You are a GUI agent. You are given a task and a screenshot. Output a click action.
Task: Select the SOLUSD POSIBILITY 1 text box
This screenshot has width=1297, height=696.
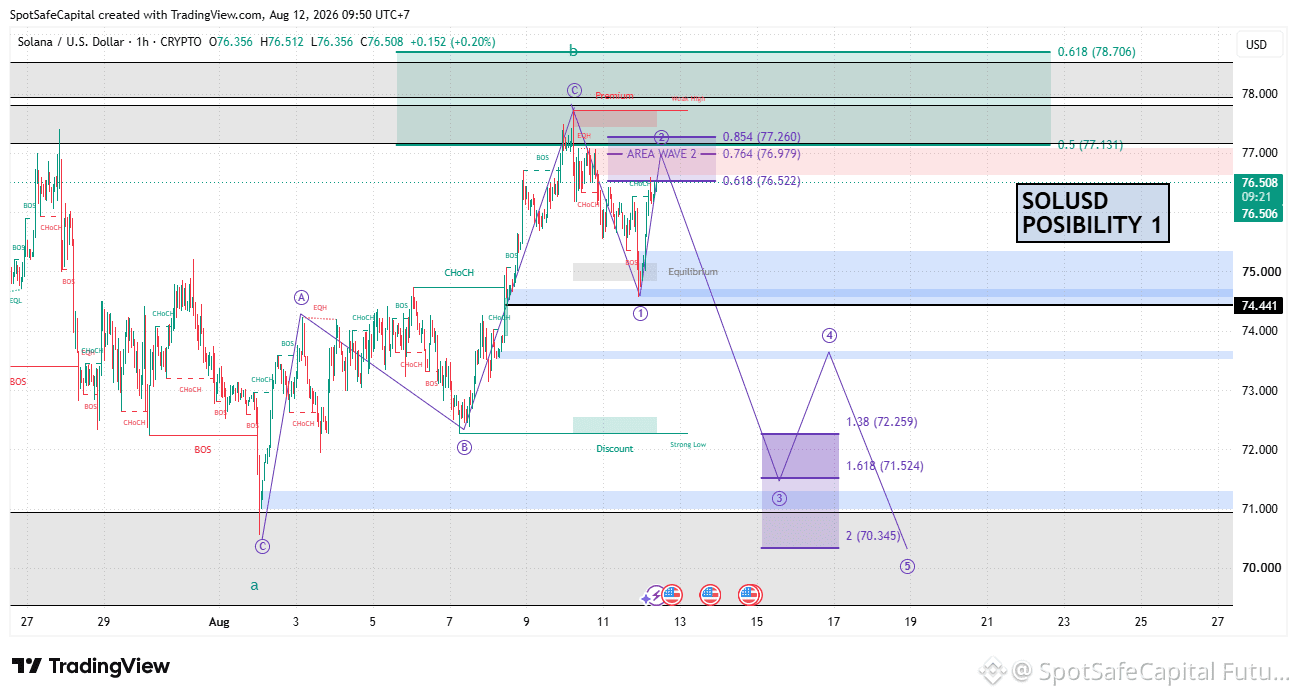coord(1092,213)
